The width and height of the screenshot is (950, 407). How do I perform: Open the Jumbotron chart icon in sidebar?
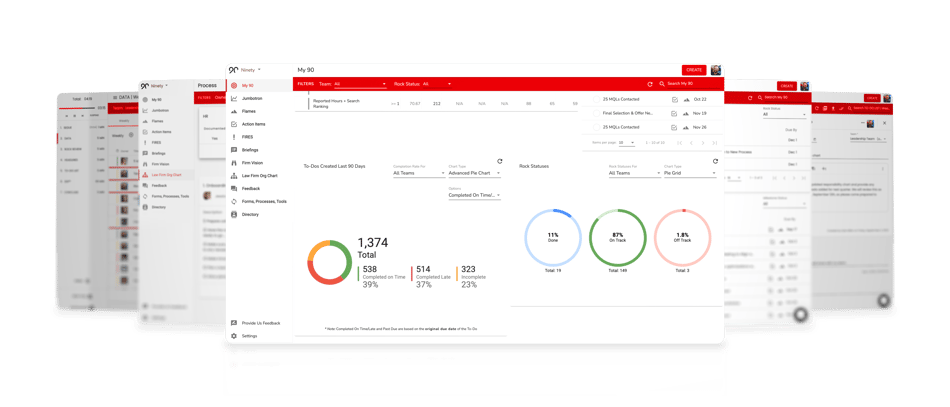234,98
